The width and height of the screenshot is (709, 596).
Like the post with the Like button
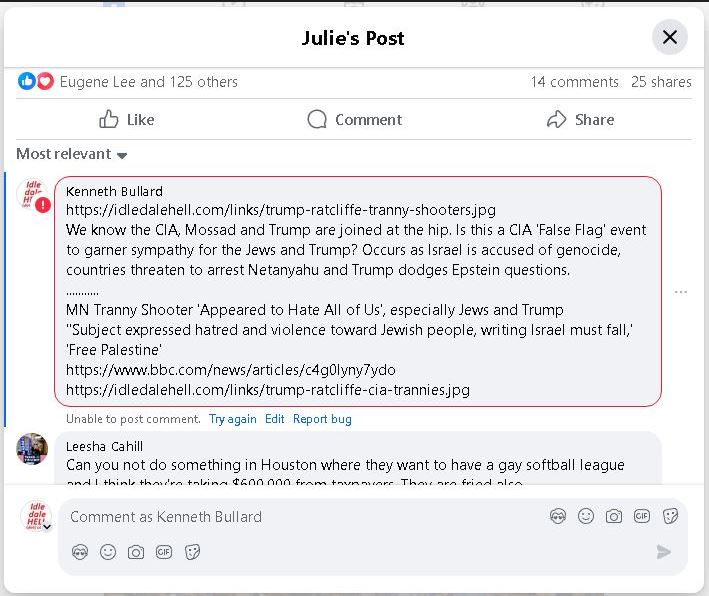pos(126,120)
